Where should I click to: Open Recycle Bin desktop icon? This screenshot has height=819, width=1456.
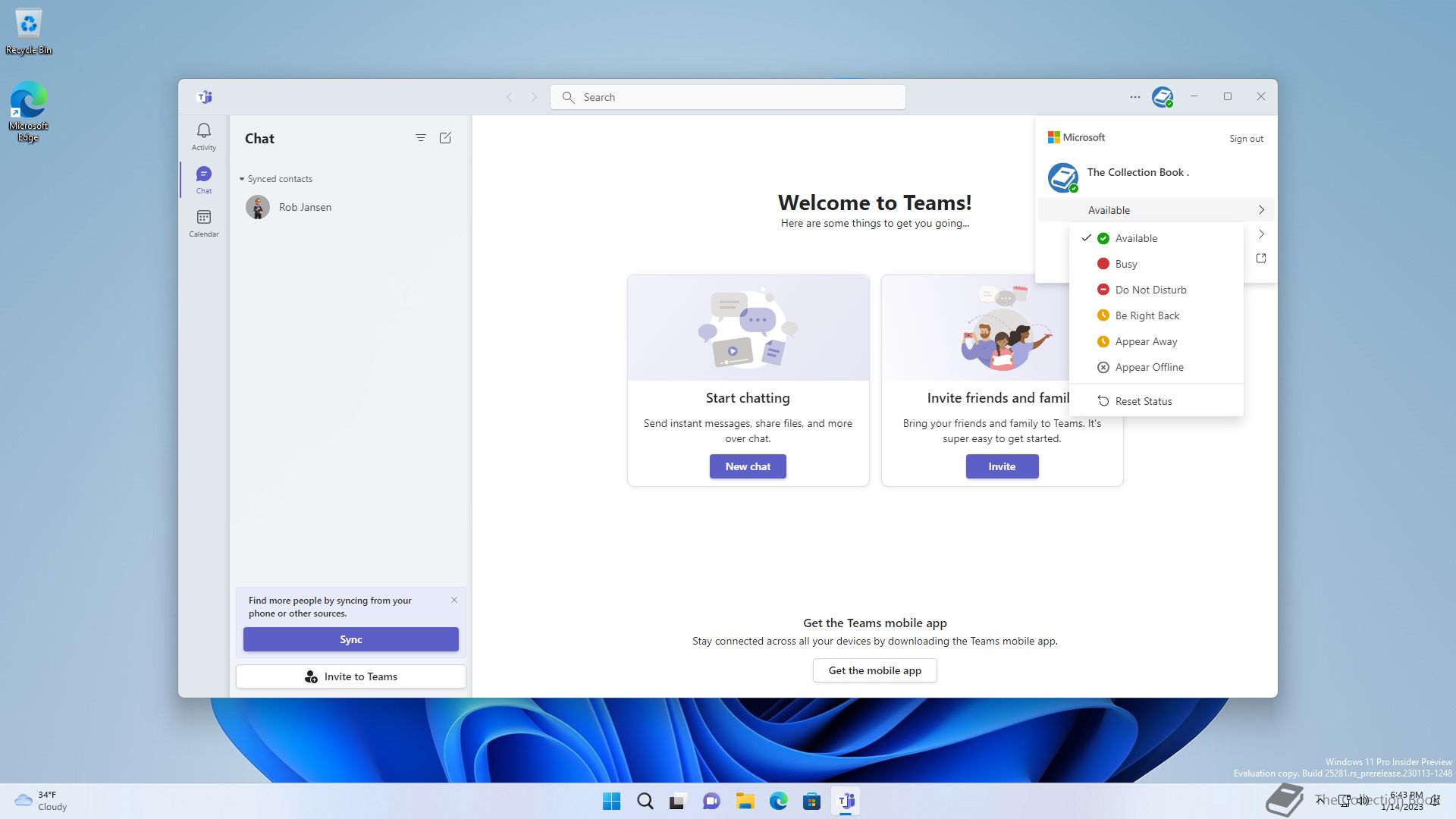coord(29,32)
